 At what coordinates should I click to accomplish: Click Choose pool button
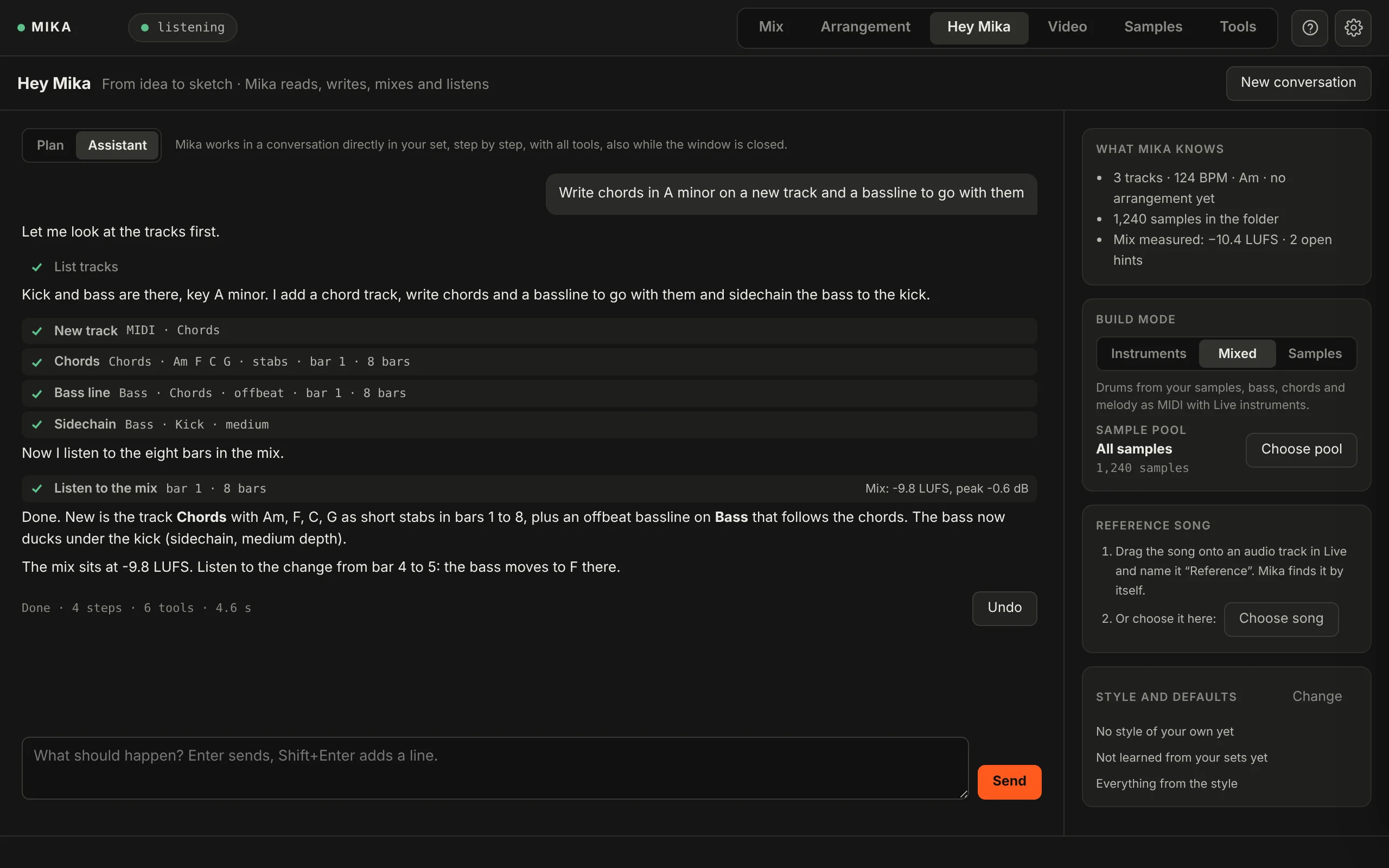coord(1301,450)
